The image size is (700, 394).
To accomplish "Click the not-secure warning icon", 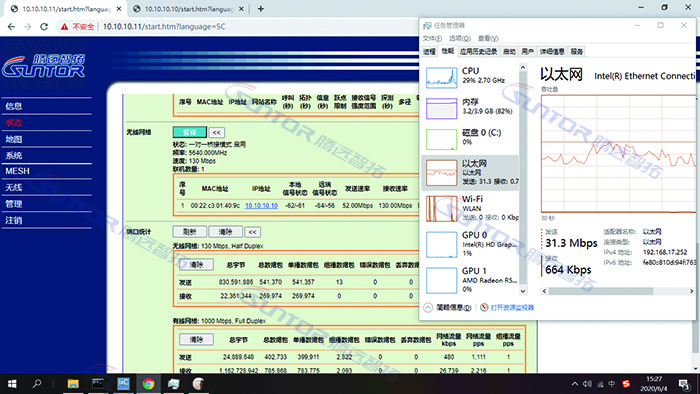I will coord(65,27).
